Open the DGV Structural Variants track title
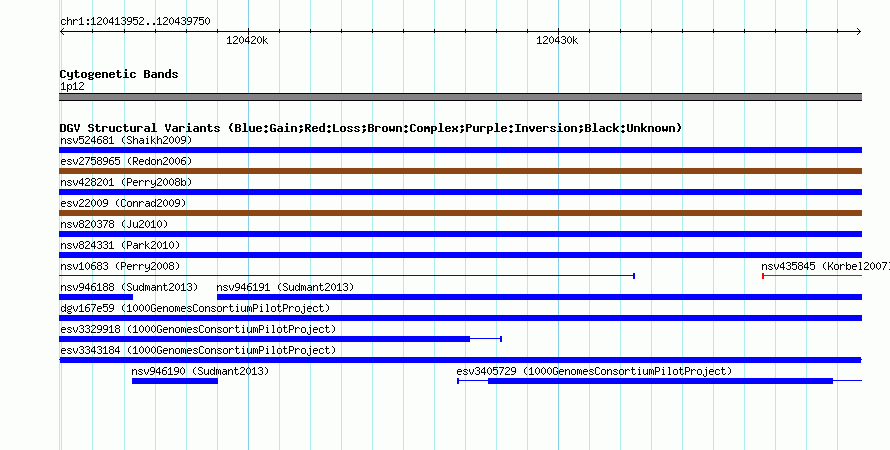Screen dimensions: 890x450 click(370, 128)
